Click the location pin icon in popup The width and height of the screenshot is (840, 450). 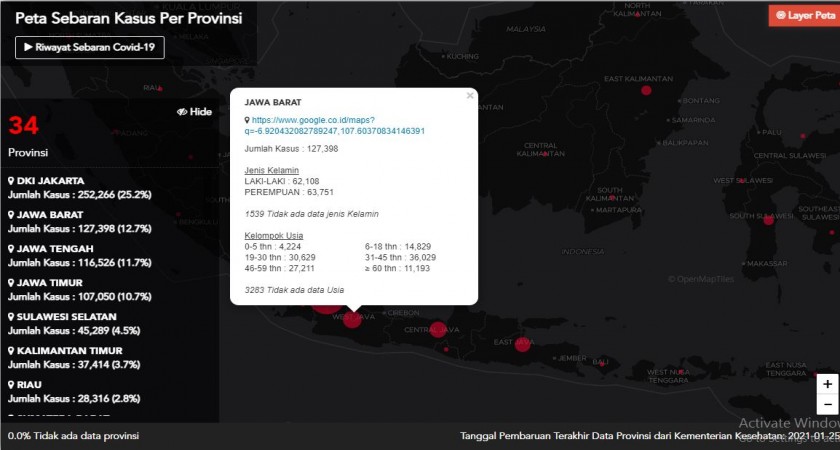click(247, 121)
